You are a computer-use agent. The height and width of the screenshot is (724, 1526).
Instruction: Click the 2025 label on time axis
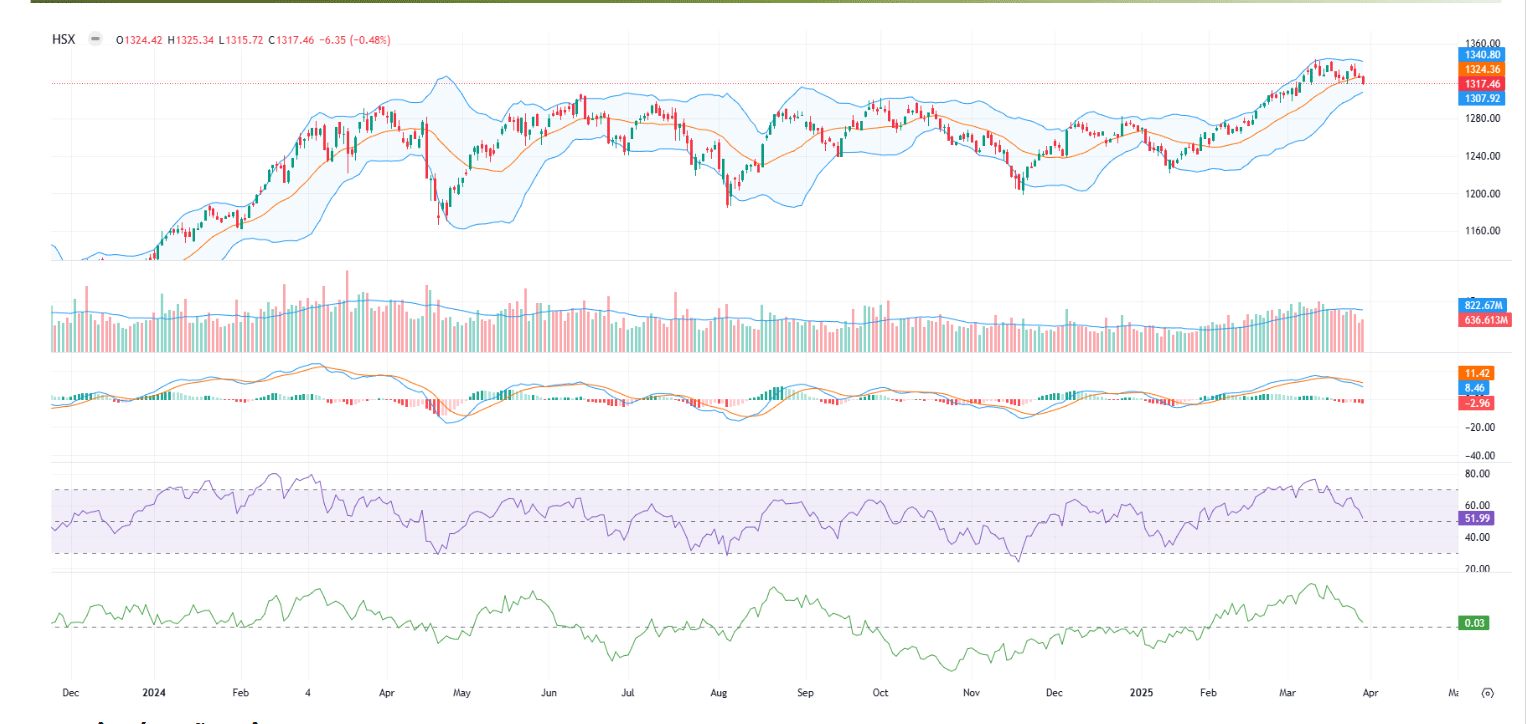pos(1141,692)
